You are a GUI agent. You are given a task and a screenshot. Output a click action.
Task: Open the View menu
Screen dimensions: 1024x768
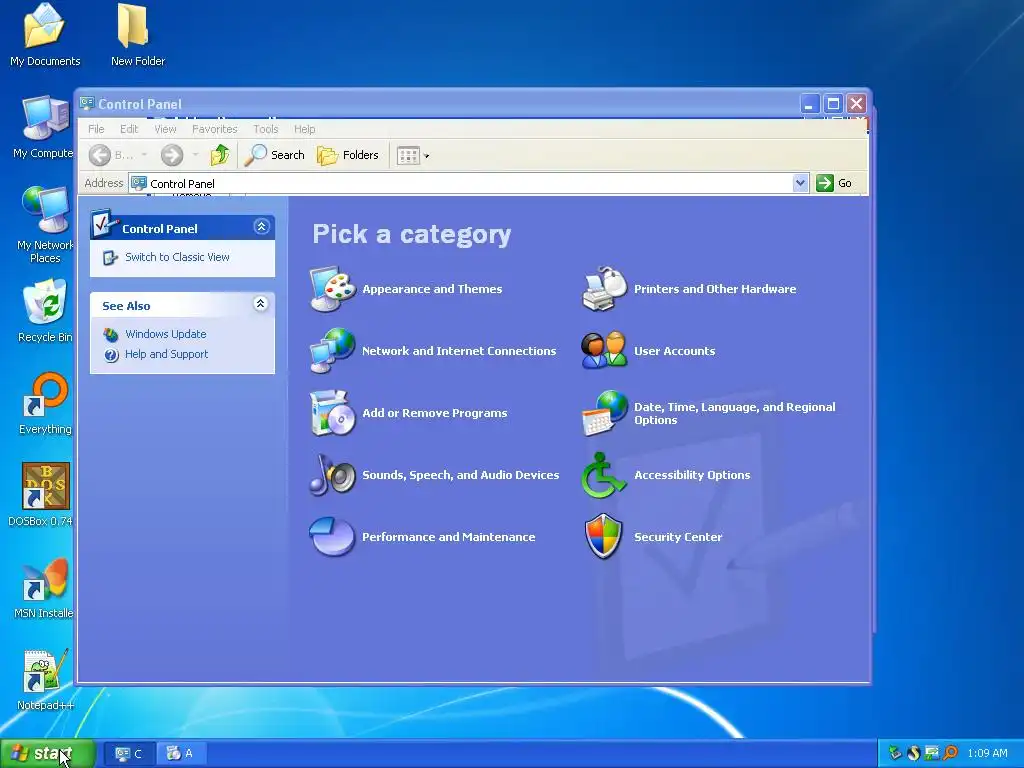165,129
